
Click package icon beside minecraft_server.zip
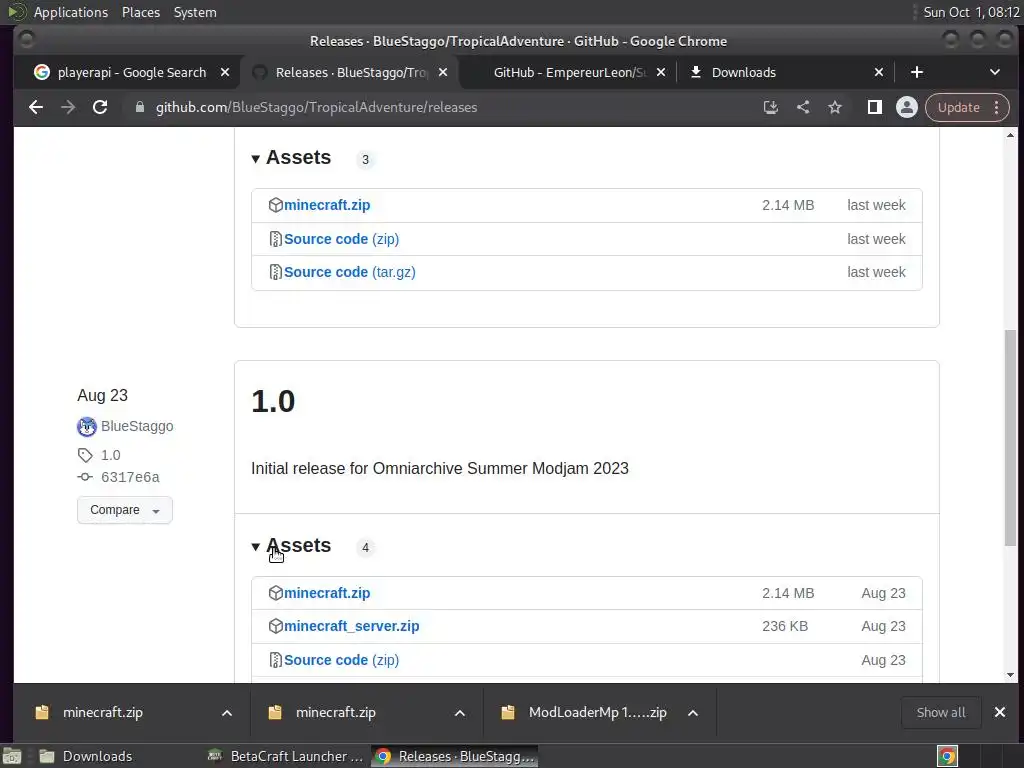[276, 626]
